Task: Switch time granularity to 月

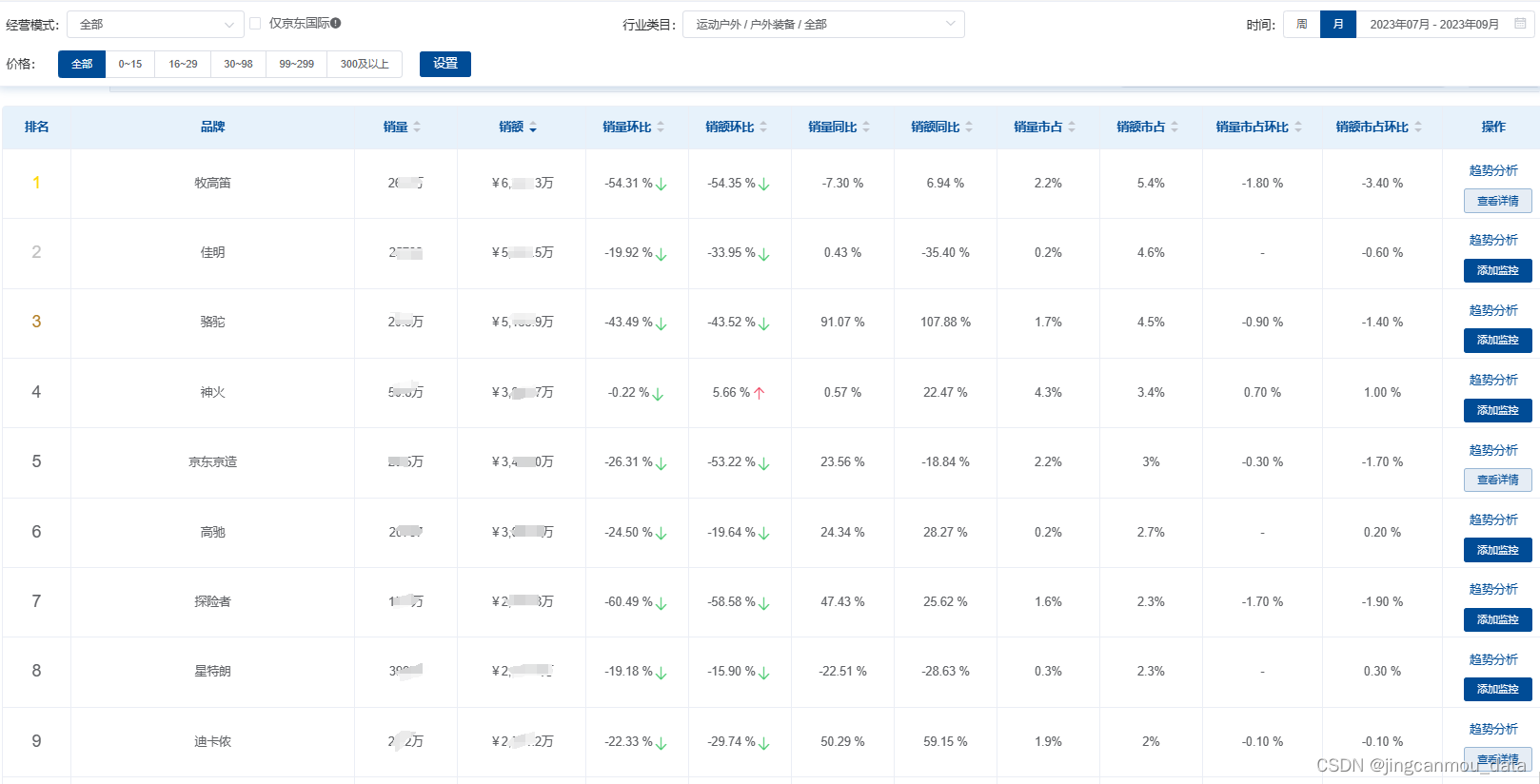Action: tap(1338, 25)
